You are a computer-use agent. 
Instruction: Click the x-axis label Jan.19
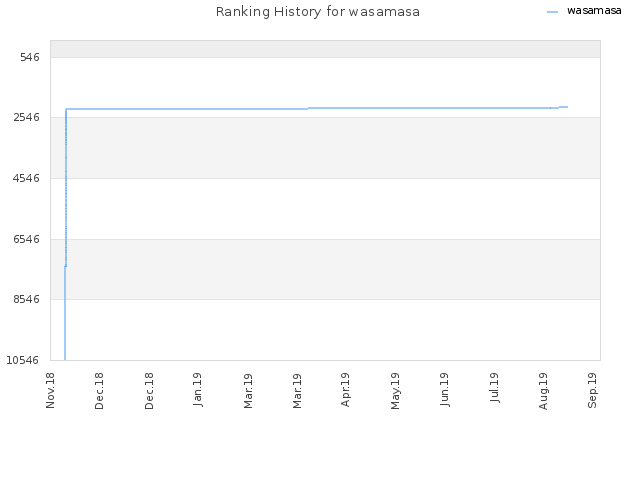198,390
